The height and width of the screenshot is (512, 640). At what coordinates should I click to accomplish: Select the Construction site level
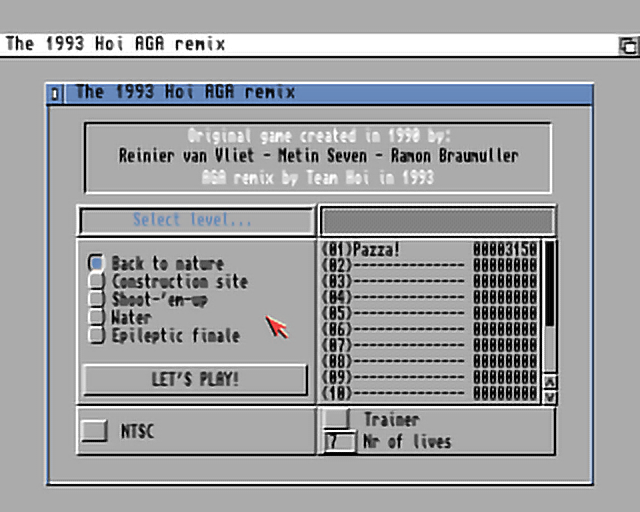(96, 281)
